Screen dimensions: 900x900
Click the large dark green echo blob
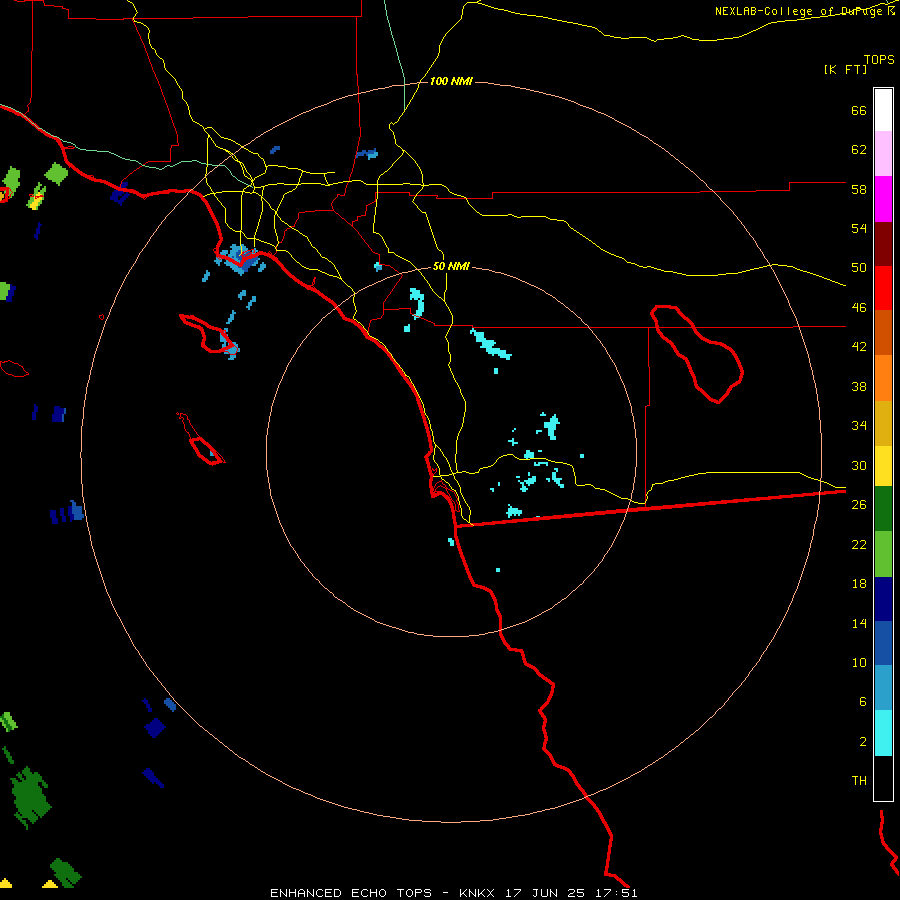[x=30, y=798]
